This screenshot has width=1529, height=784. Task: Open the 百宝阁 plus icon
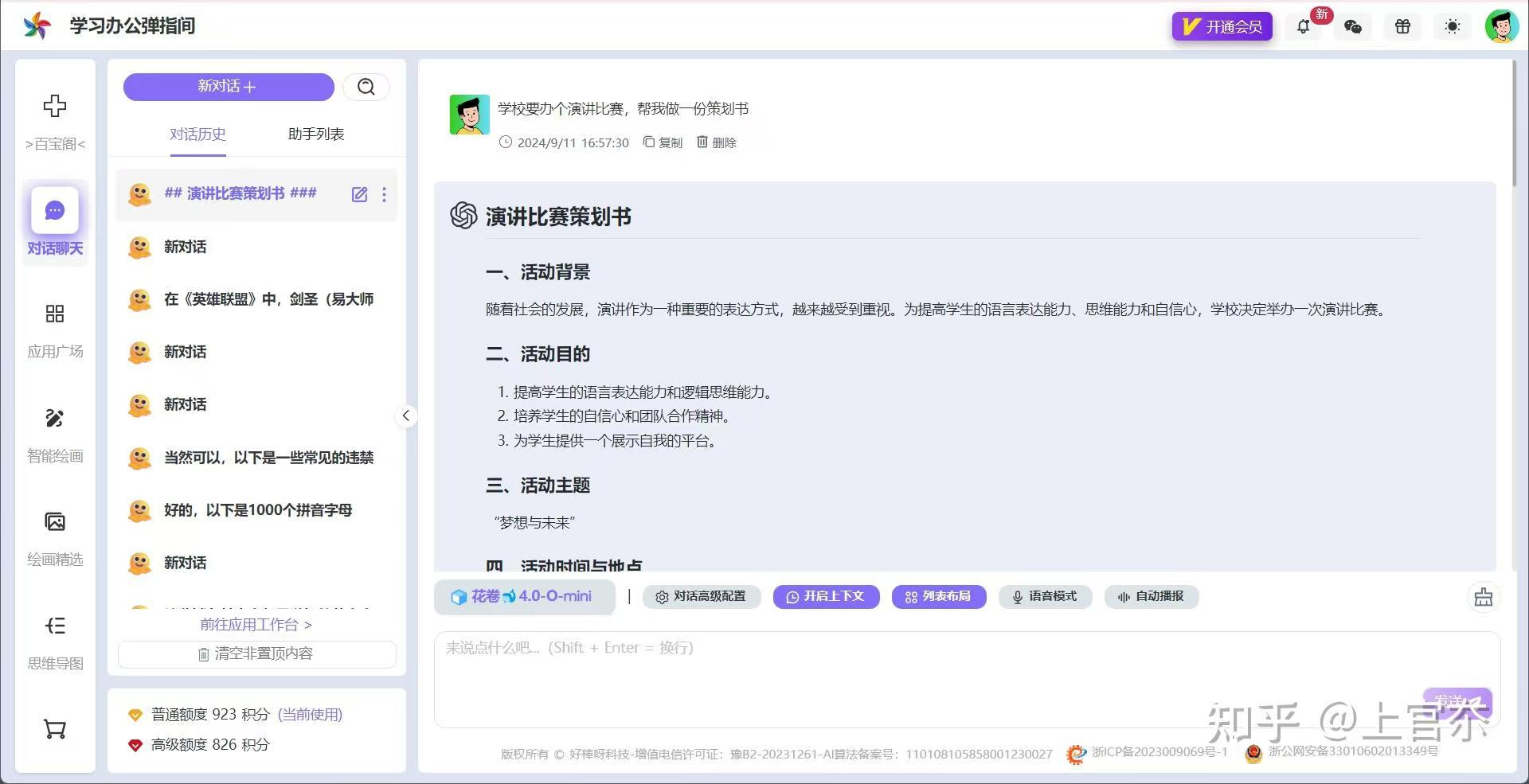55,106
